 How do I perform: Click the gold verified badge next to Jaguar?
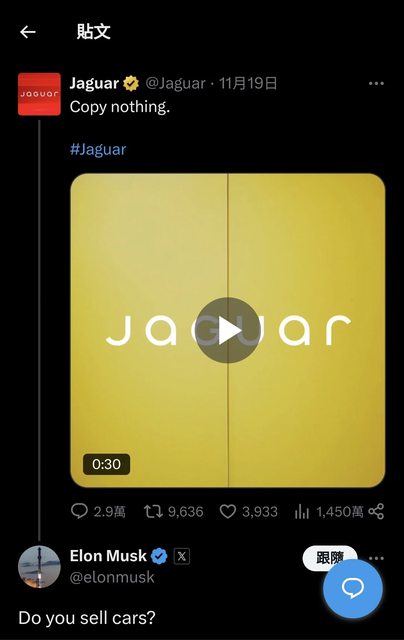[131, 83]
